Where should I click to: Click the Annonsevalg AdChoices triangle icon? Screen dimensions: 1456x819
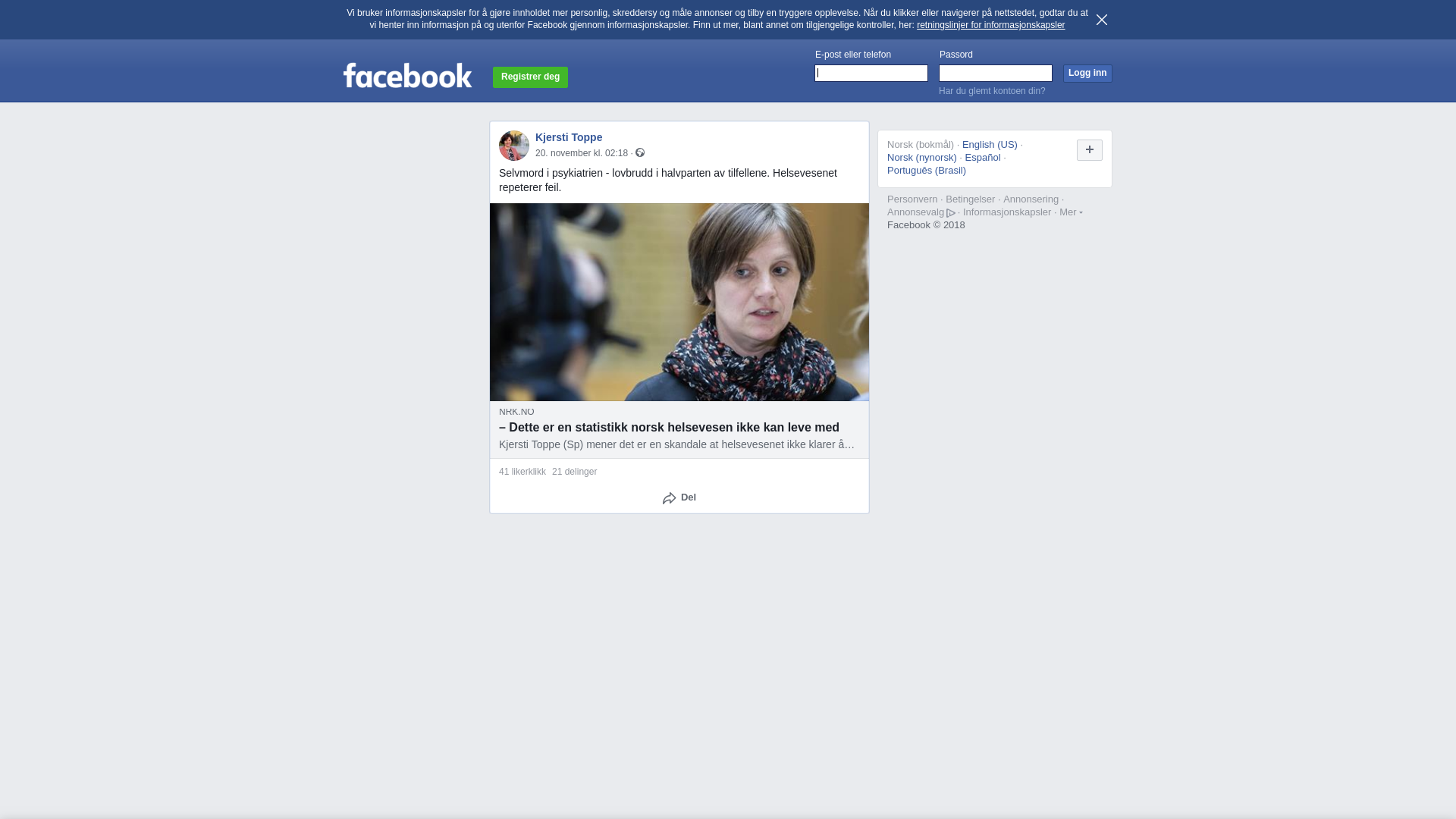pyautogui.click(x=951, y=213)
